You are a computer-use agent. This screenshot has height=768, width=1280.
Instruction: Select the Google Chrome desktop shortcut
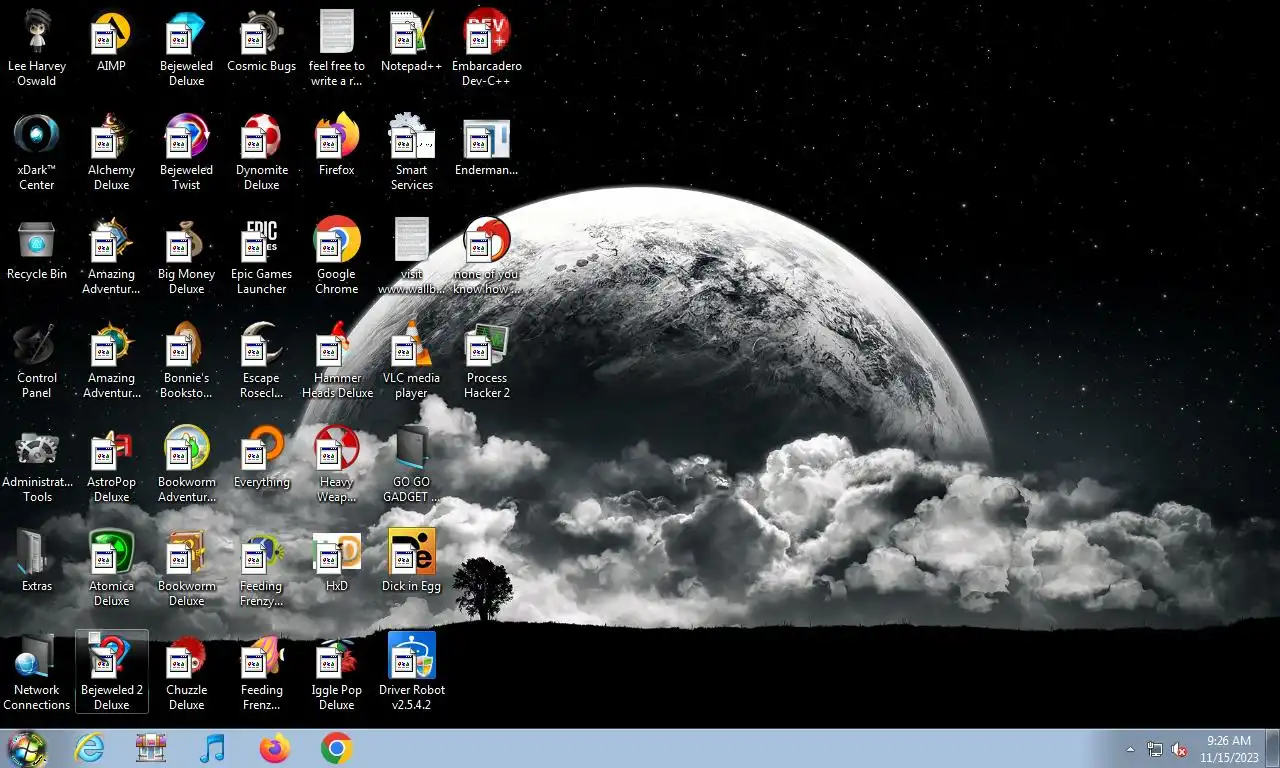(337, 256)
